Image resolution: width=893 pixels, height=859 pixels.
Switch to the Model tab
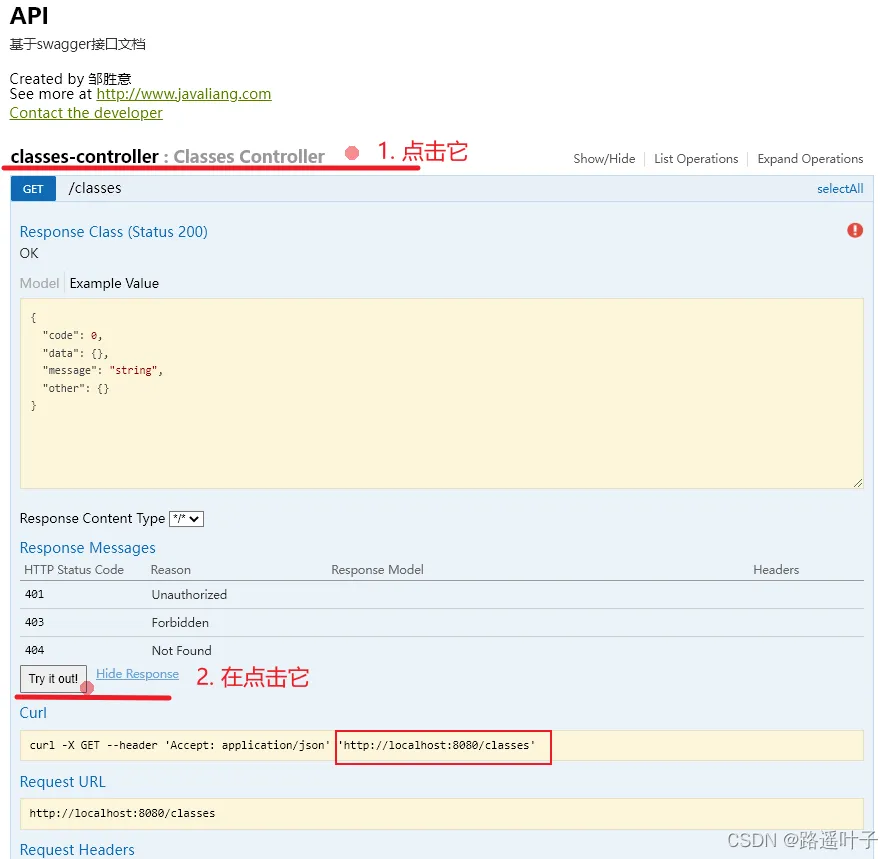click(39, 283)
